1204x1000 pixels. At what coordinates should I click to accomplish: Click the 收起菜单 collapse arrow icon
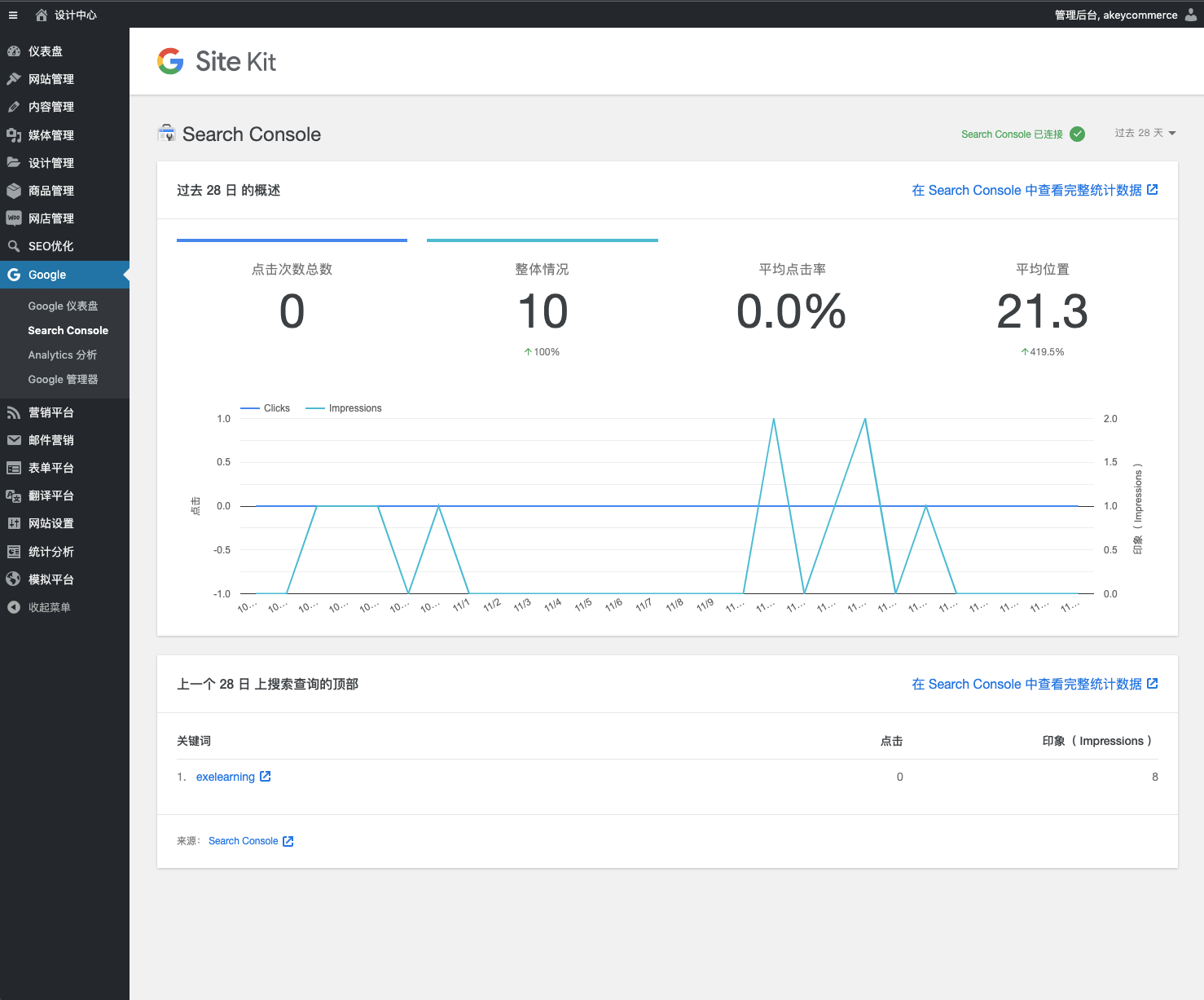(x=14, y=607)
